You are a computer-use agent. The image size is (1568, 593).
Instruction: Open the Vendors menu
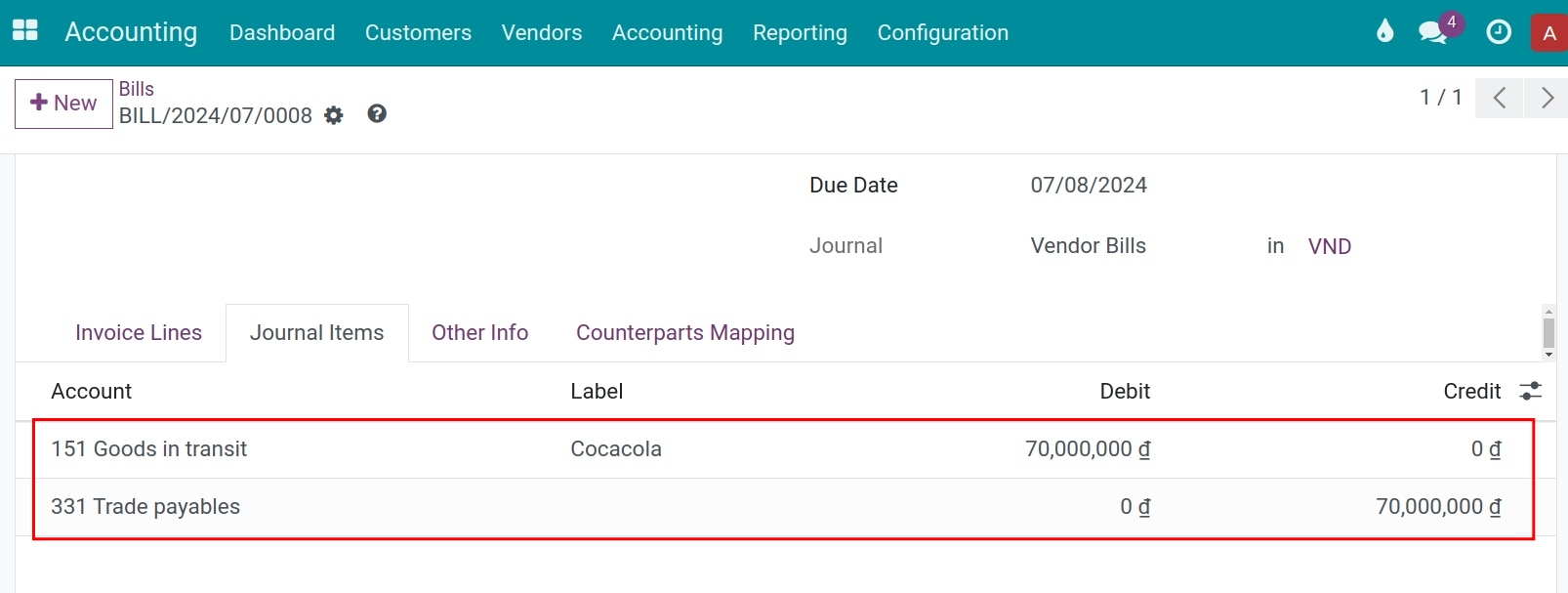coord(542,32)
